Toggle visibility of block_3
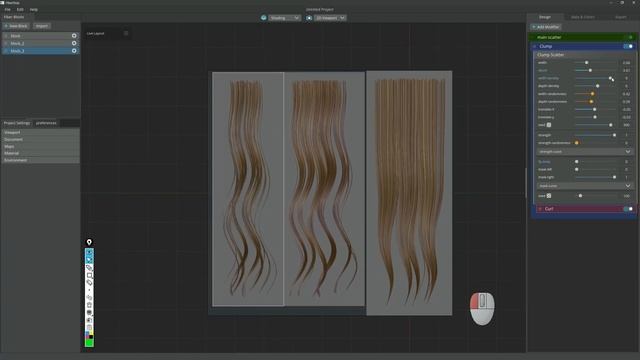Viewport: 640px width, 360px height. click(x=74, y=51)
